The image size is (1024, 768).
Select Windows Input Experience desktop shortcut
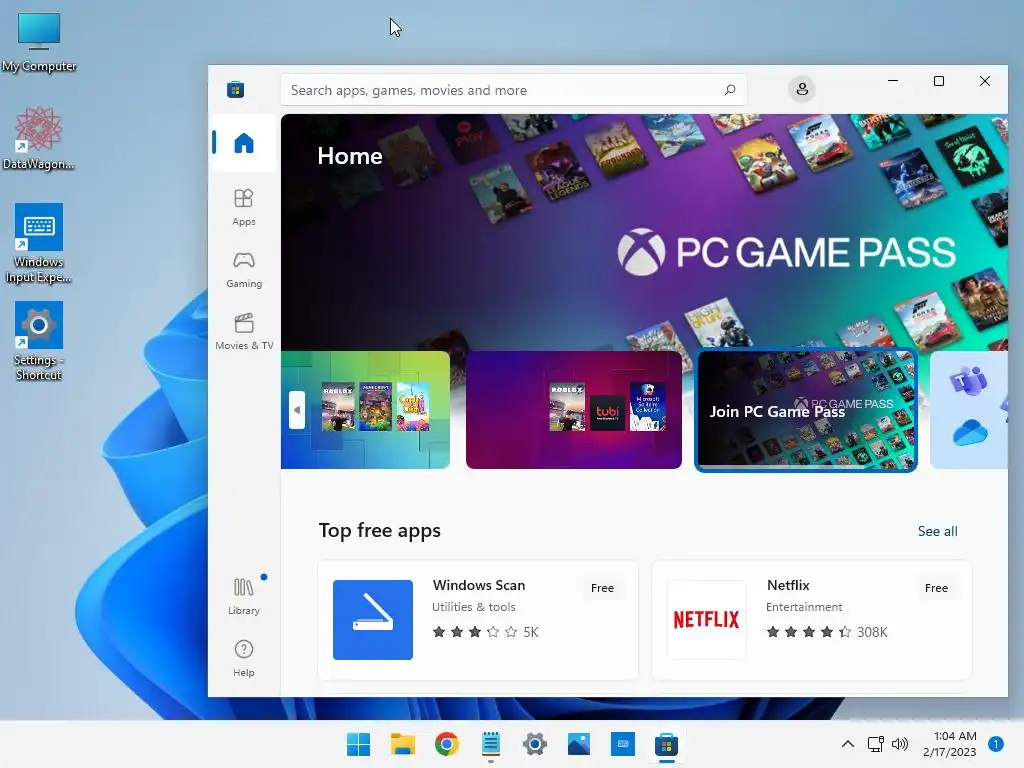pos(39,244)
